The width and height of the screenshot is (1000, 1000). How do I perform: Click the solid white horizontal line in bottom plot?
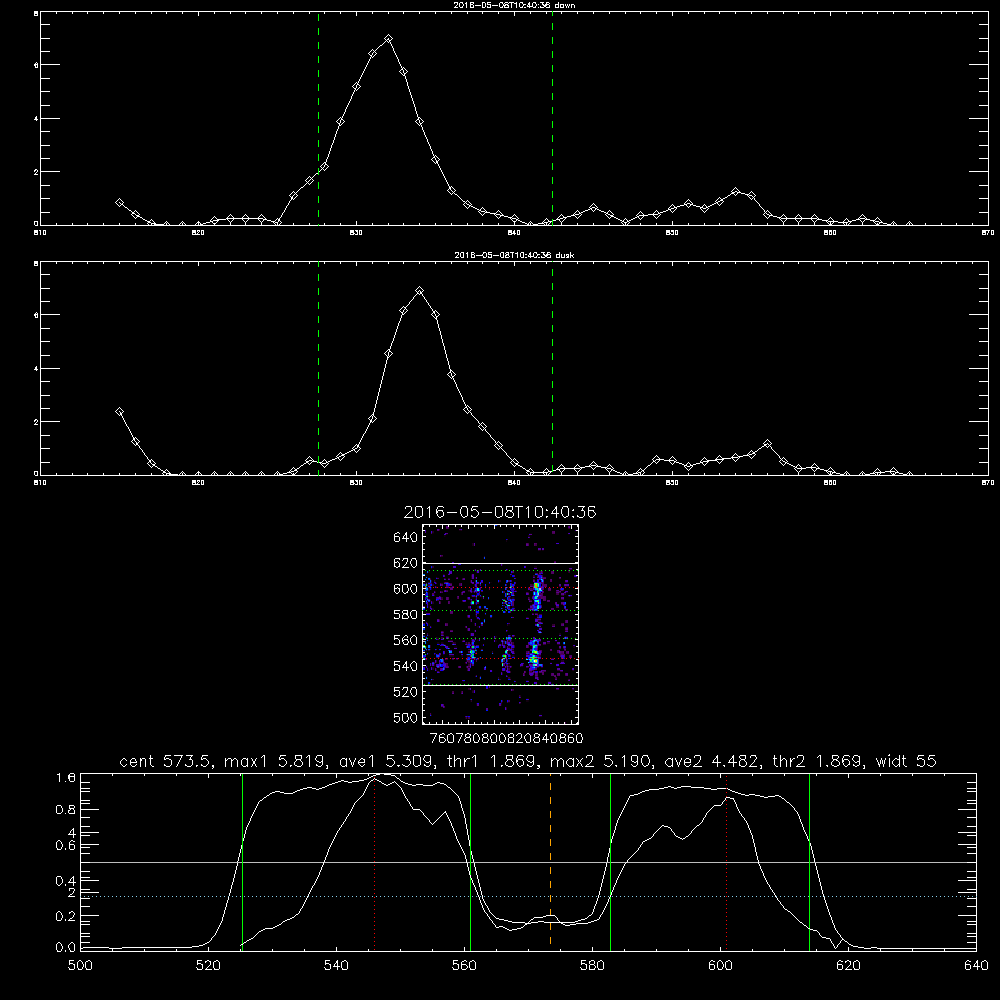tap(529, 862)
